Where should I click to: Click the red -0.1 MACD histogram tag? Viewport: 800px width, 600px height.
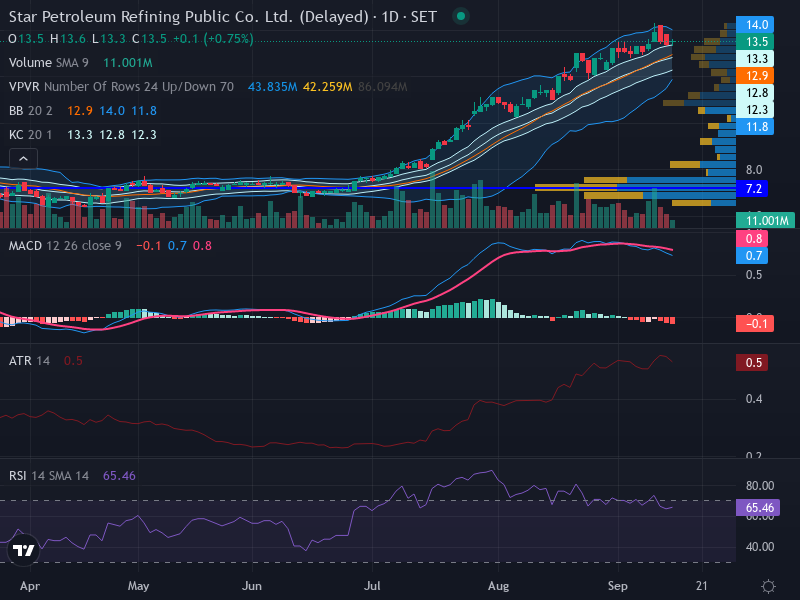[x=755, y=323]
